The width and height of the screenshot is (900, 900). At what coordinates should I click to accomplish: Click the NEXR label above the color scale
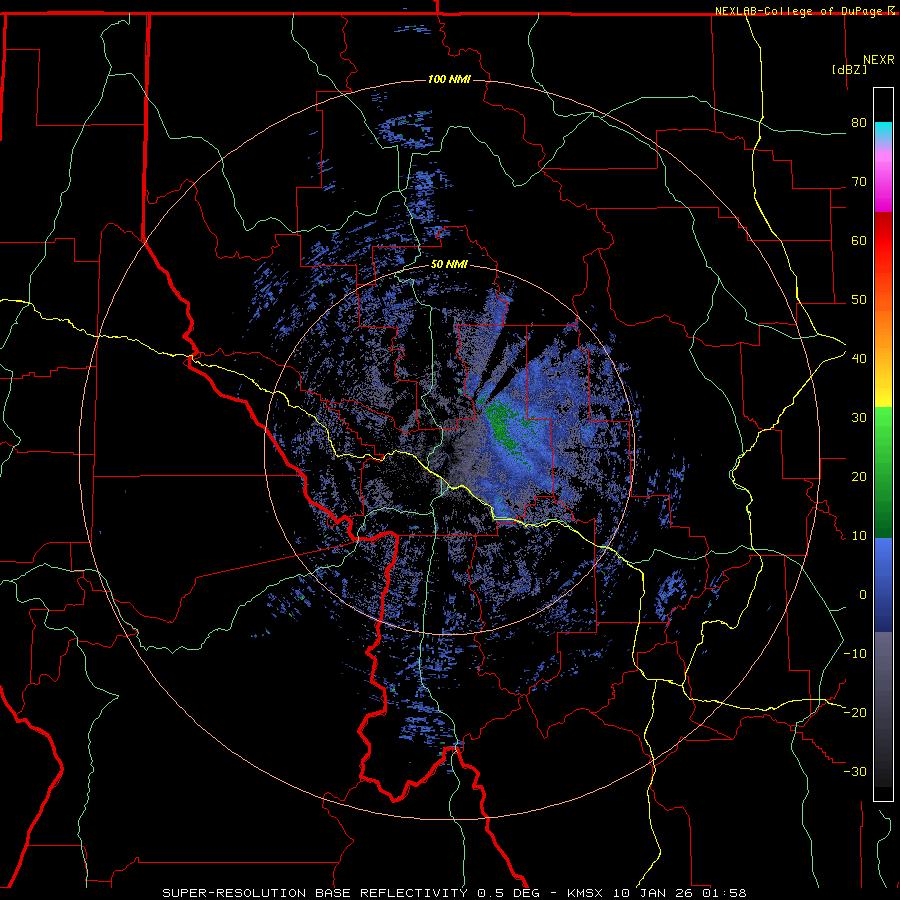coord(879,60)
